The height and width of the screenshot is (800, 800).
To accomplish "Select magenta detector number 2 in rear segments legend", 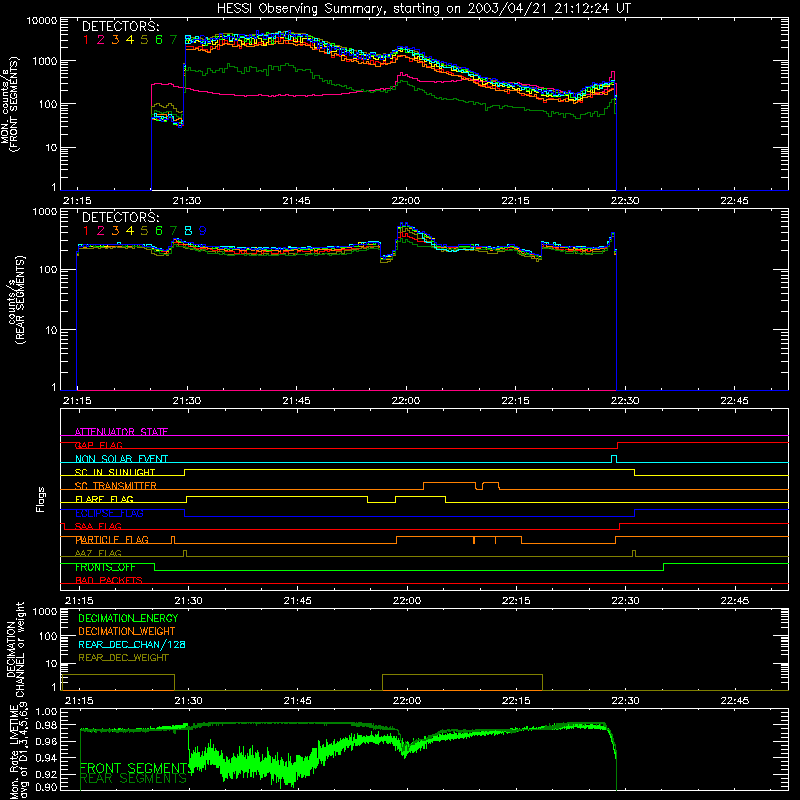I will click(101, 231).
